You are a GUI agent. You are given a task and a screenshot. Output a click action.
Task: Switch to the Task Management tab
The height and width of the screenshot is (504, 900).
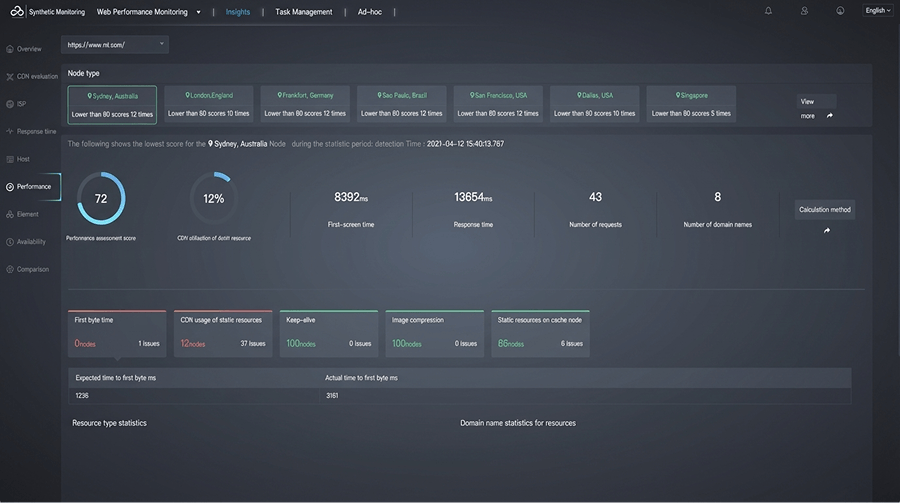pyautogui.click(x=304, y=12)
